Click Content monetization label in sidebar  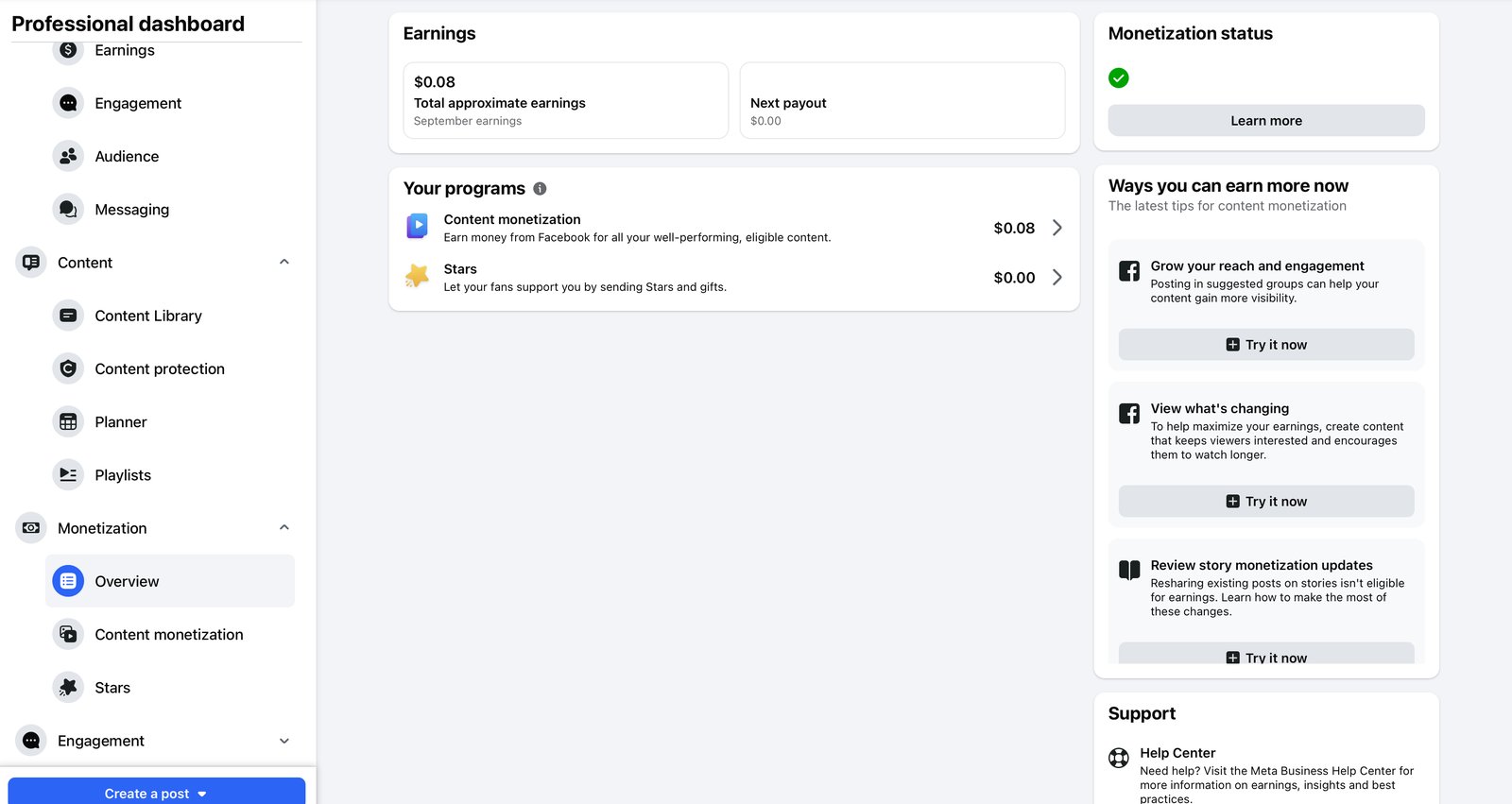(169, 635)
